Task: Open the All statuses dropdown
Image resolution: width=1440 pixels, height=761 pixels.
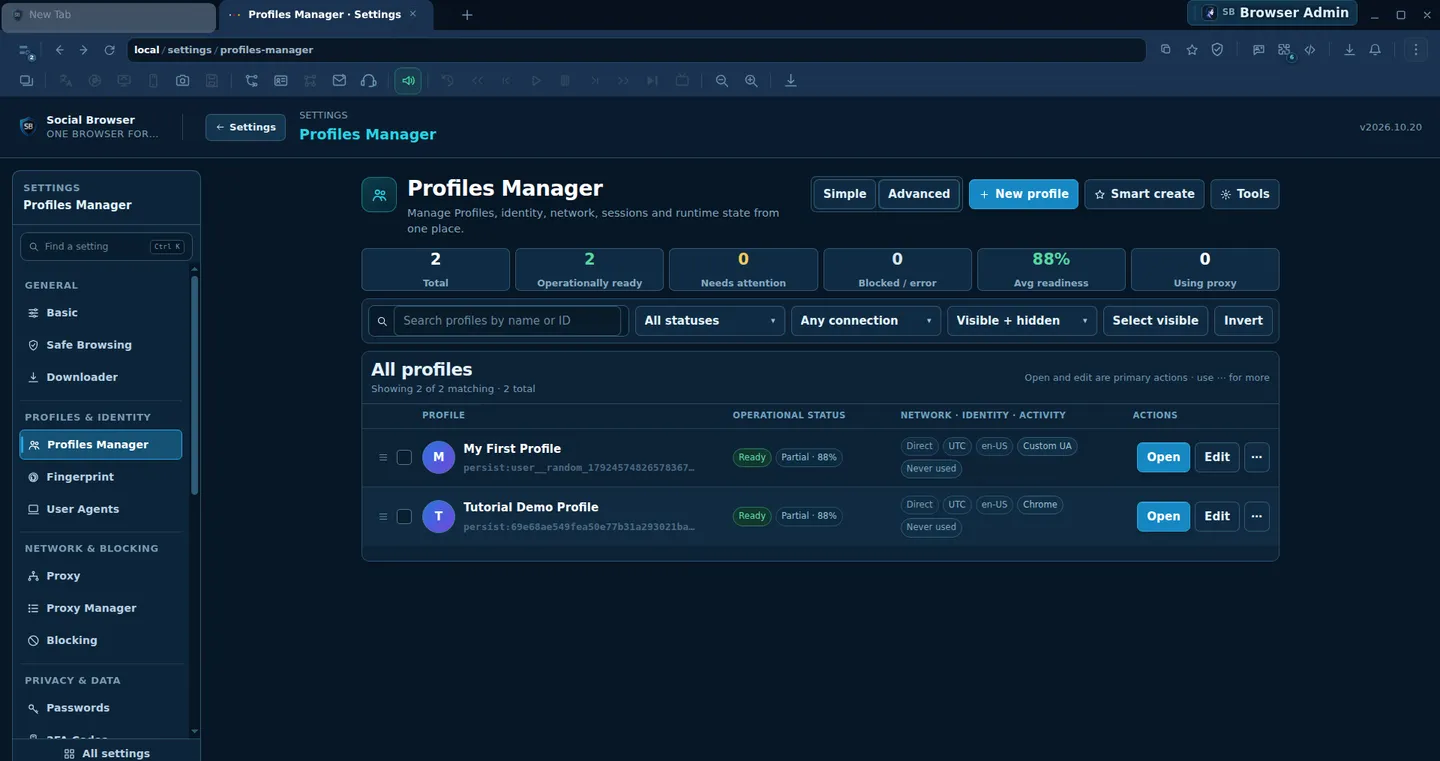Action: [710, 321]
